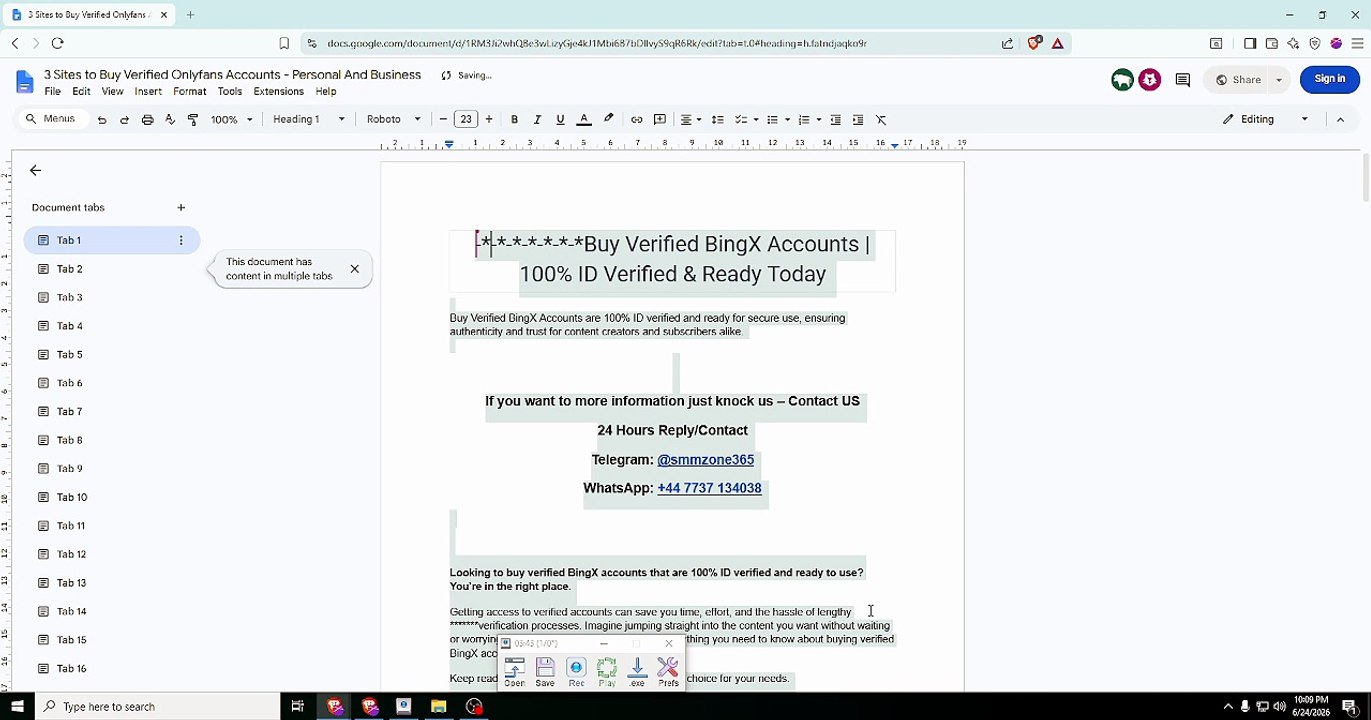Open the text color picker
The width and height of the screenshot is (1371, 720).
click(x=584, y=120)
